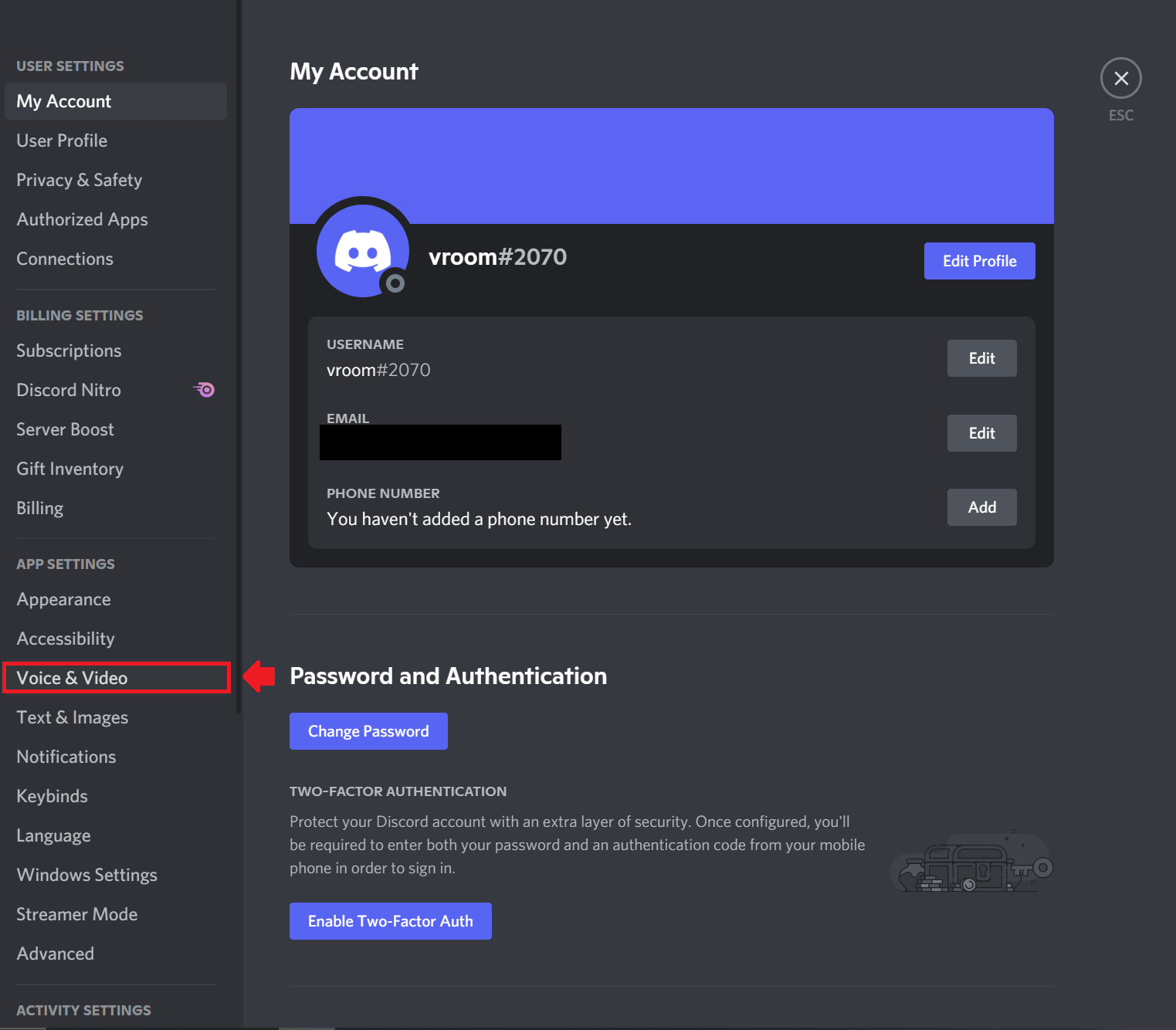The height and width of the screenshot is (1030, 1176).
Task: Go to Notifications settings
Action: click(x=116, y=757)
